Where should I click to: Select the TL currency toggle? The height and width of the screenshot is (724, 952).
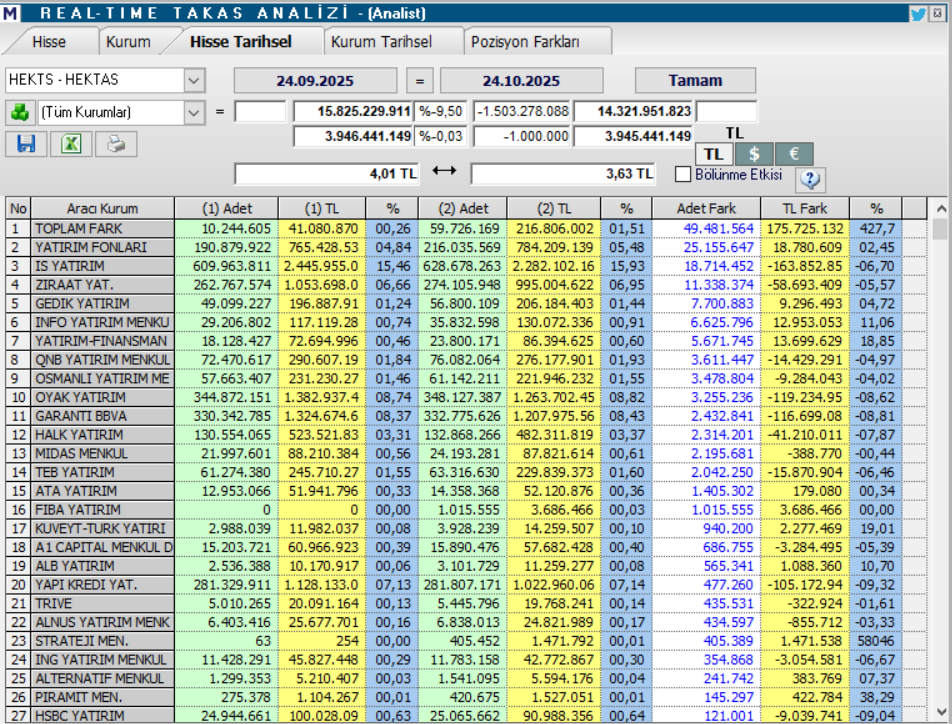coord(714,152)
